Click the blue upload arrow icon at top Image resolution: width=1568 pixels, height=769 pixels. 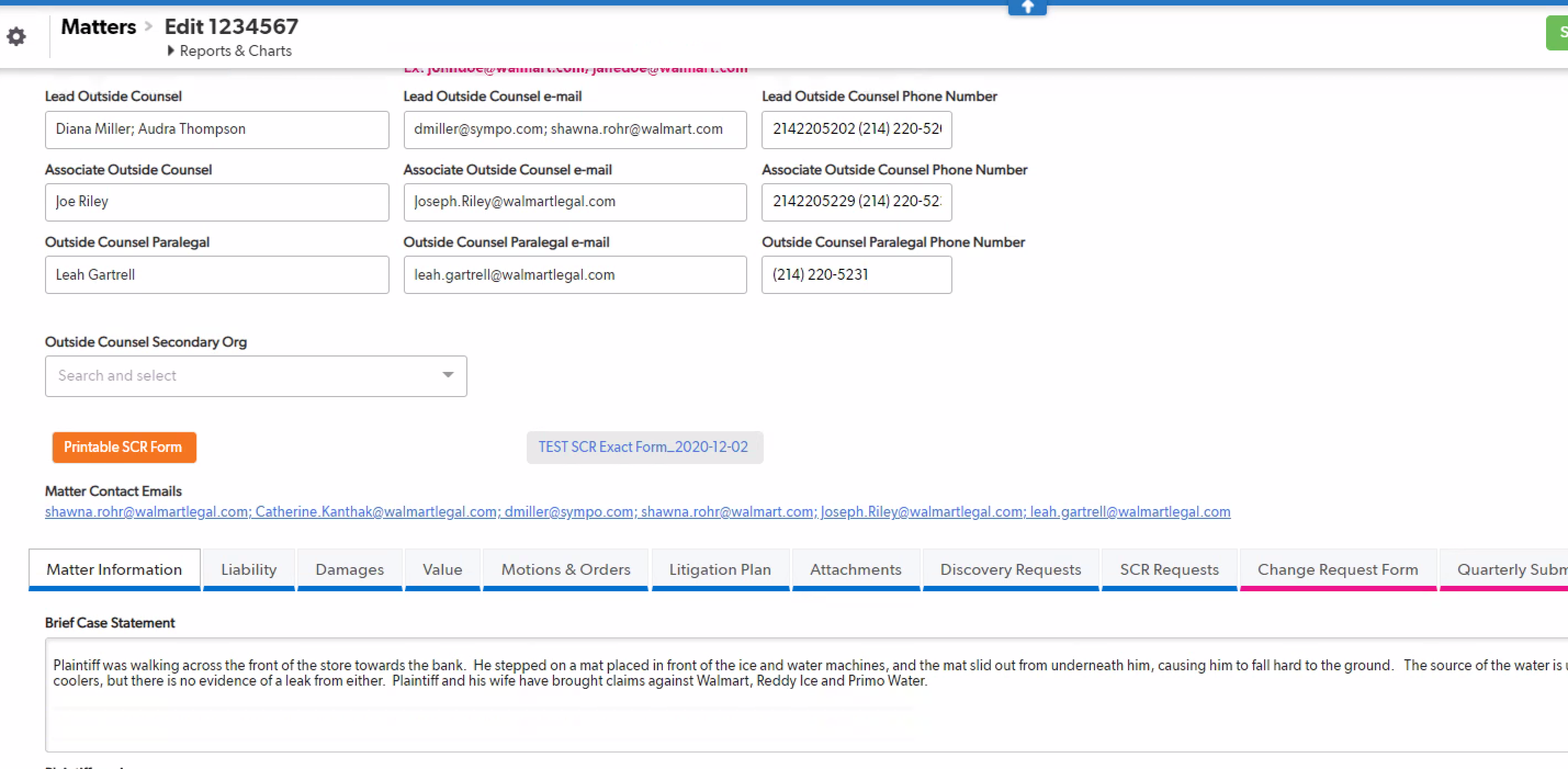[x=1027, y=6]
